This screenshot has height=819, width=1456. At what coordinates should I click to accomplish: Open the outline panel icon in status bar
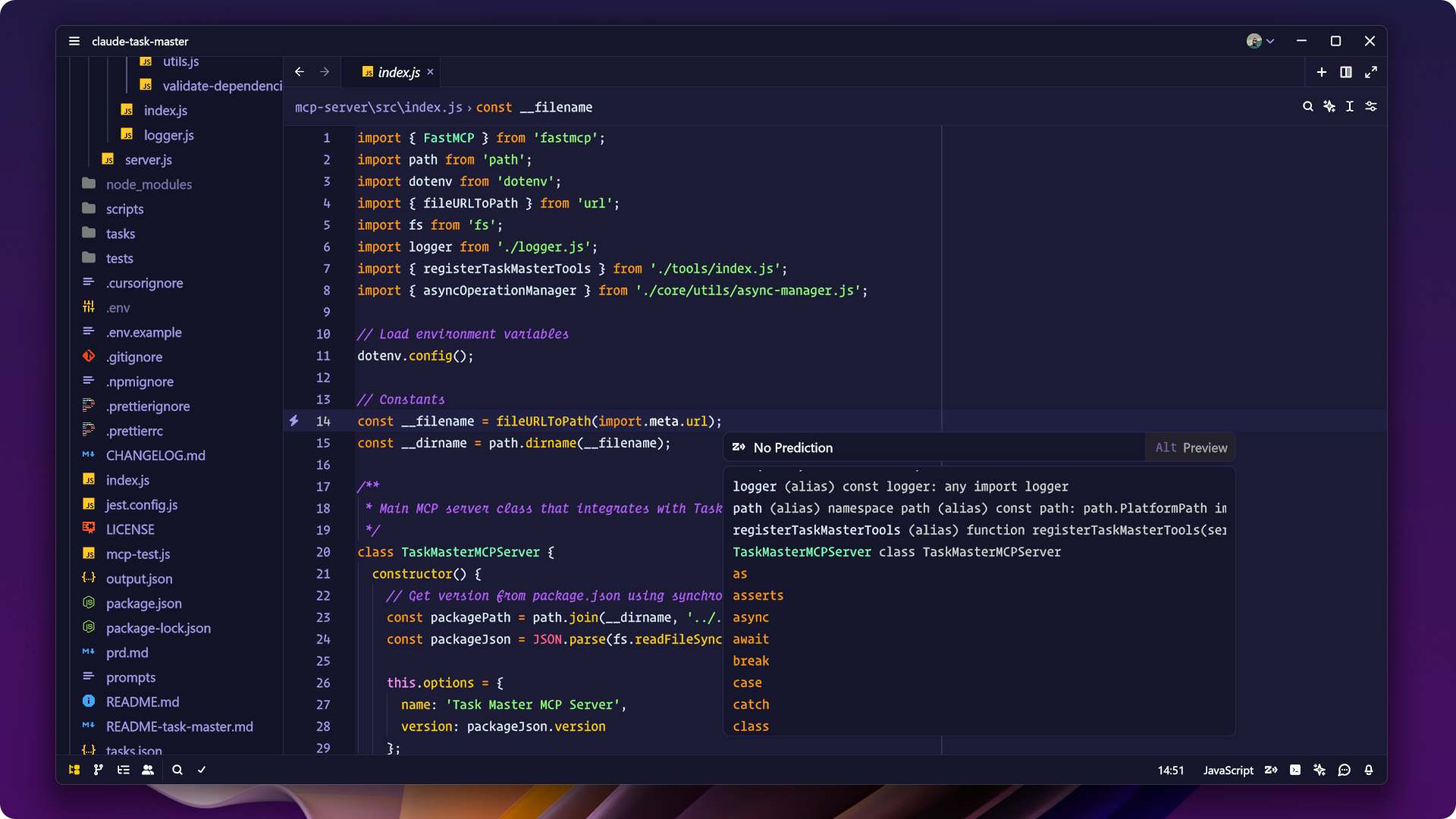[x=124, y=770]
